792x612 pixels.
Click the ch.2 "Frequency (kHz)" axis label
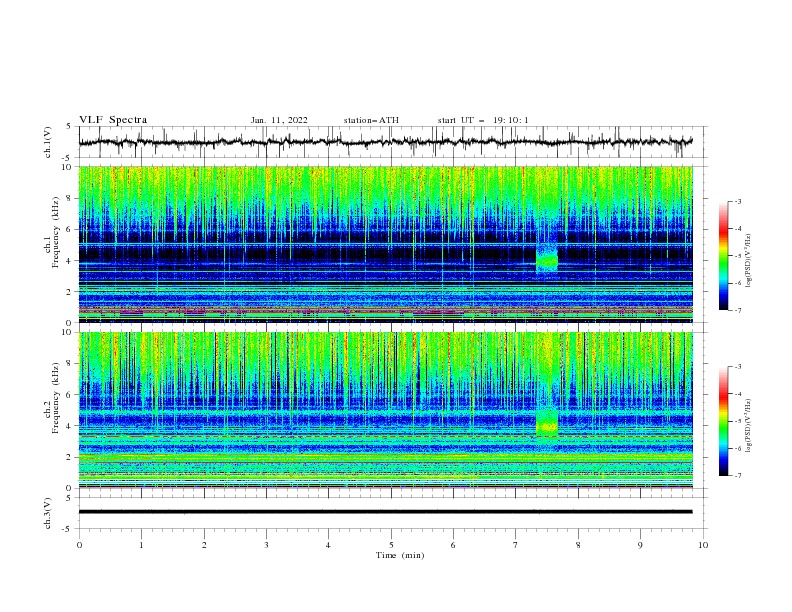(55, 398)
